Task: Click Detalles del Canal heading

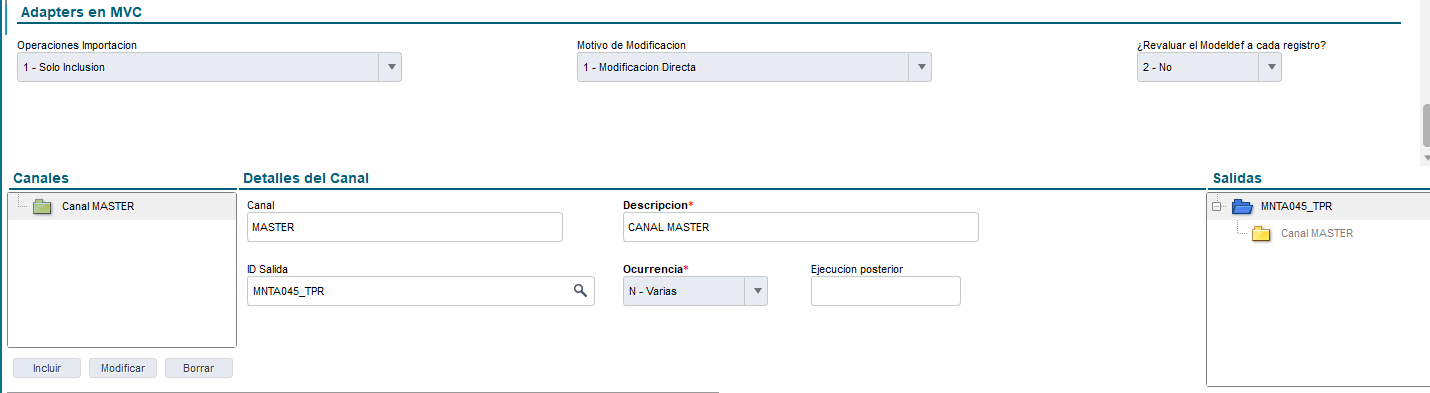Action: click(x=306, y=178)
